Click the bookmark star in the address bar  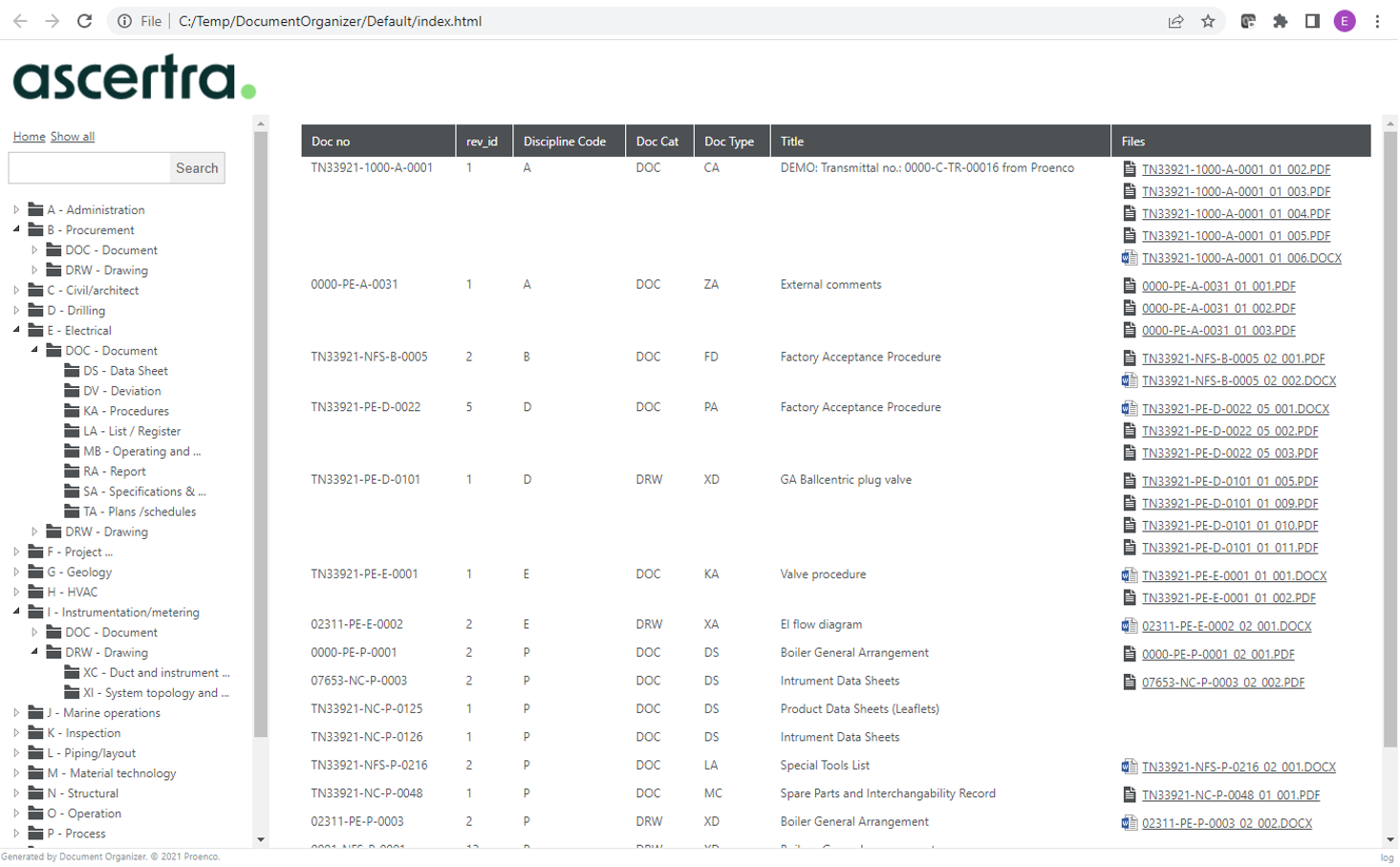[1210, 20]
